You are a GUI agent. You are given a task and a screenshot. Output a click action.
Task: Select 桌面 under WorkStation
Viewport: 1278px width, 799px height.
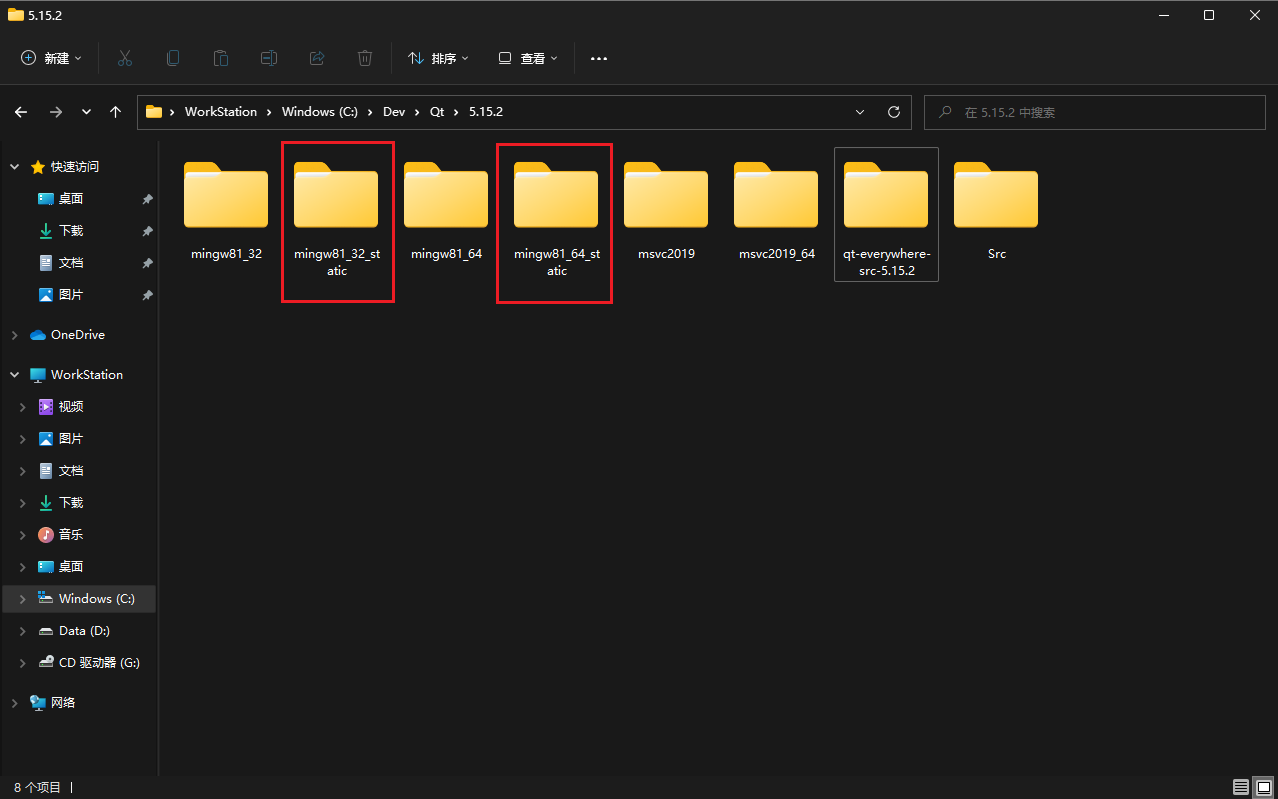(x=71, y=566)
